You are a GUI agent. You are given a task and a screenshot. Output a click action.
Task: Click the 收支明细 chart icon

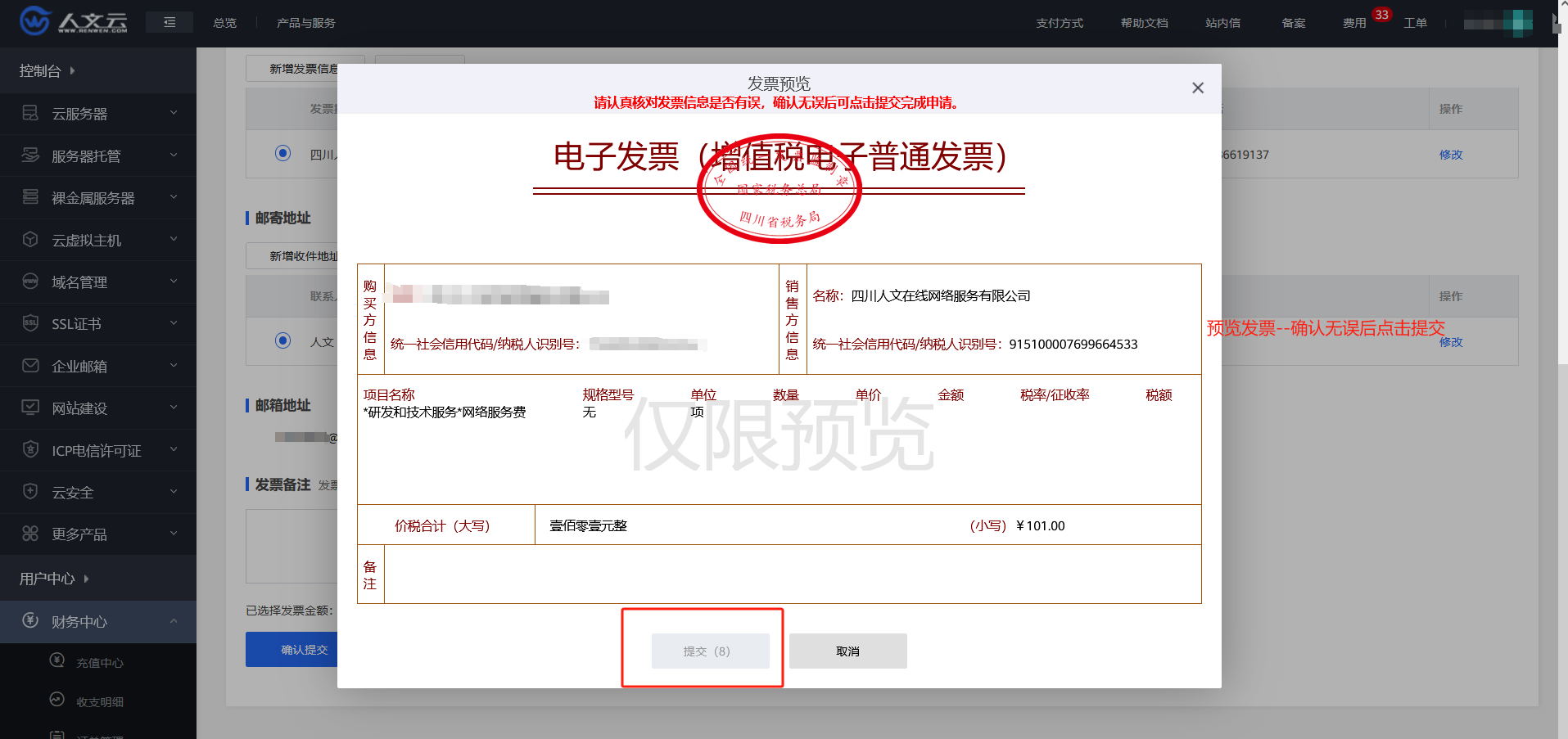pos(57,700)
